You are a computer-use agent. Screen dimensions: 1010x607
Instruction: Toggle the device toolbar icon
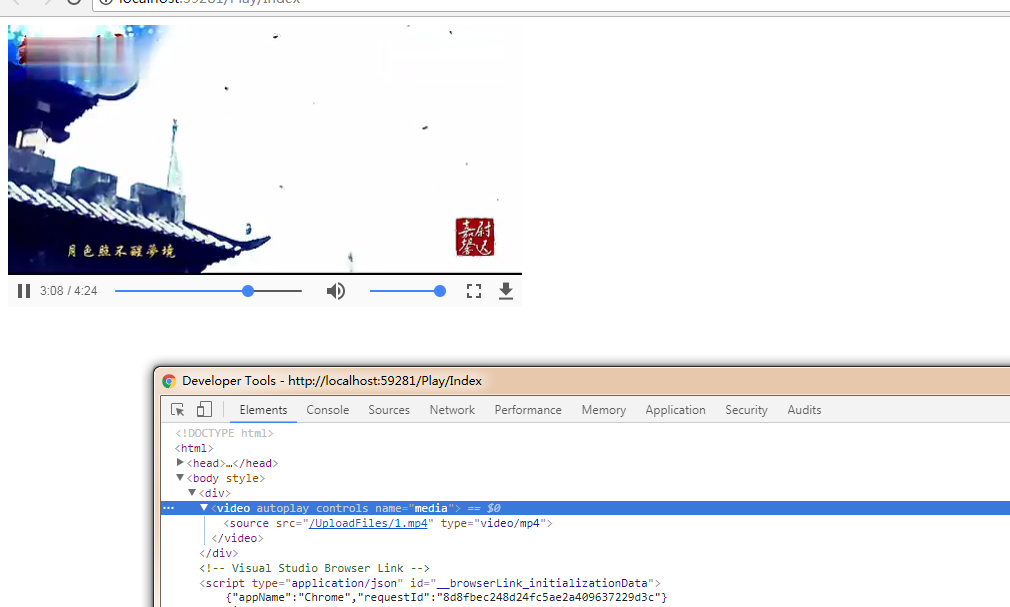(204, 410)
